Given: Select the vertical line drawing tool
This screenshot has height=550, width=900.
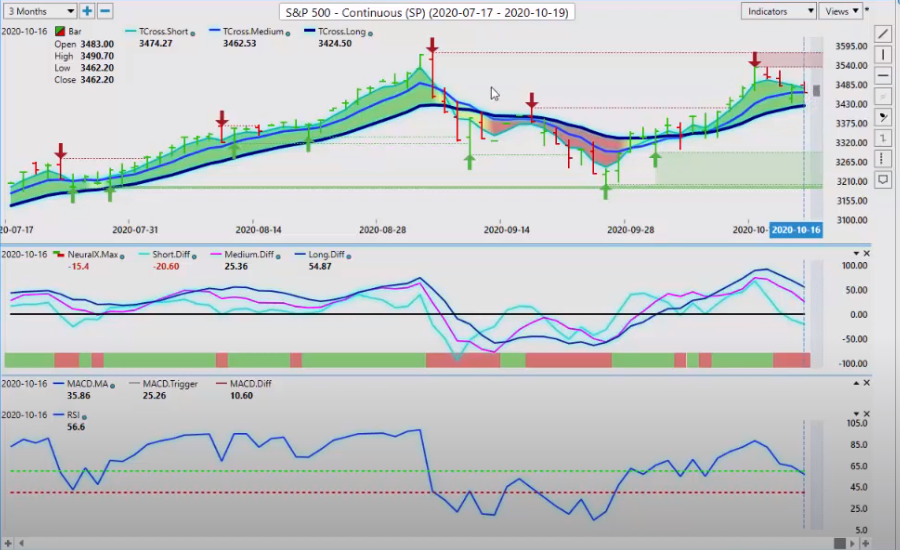Looking at the screenshot, I should point(883,55).
